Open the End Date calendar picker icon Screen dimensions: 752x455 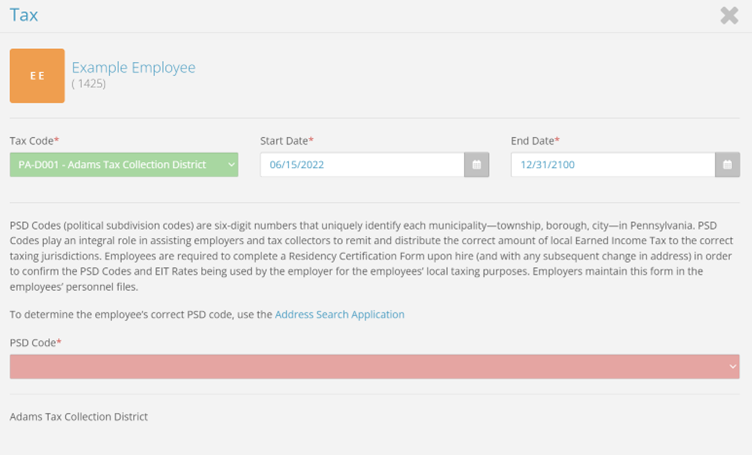(x=728, y=164)
